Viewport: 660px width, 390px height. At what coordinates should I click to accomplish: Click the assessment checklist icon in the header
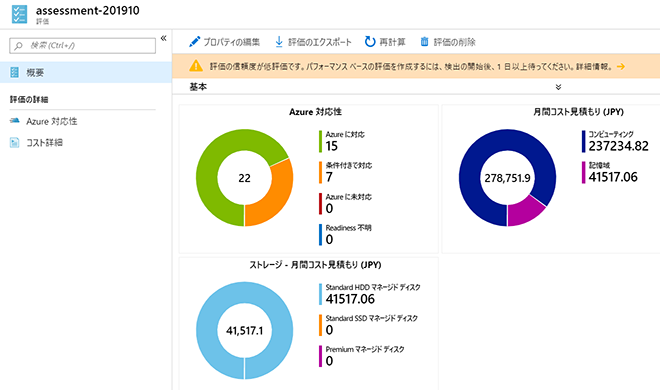click(x=19, y=14)
